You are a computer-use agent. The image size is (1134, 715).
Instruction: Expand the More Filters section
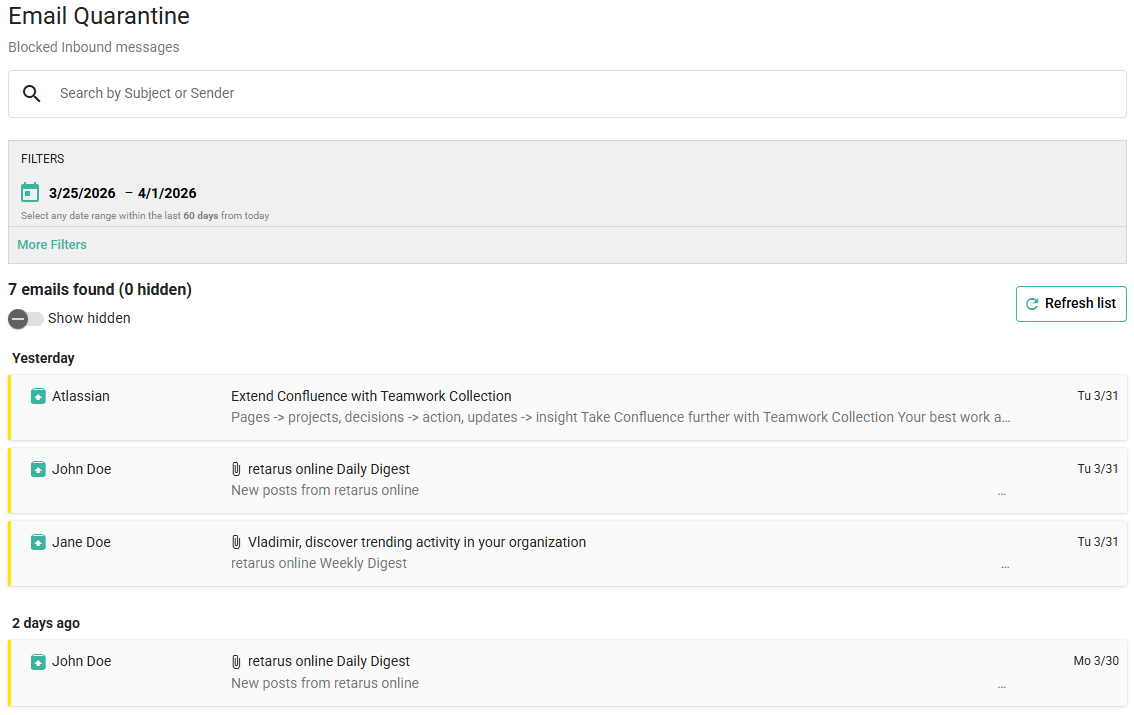coord(52,244)
